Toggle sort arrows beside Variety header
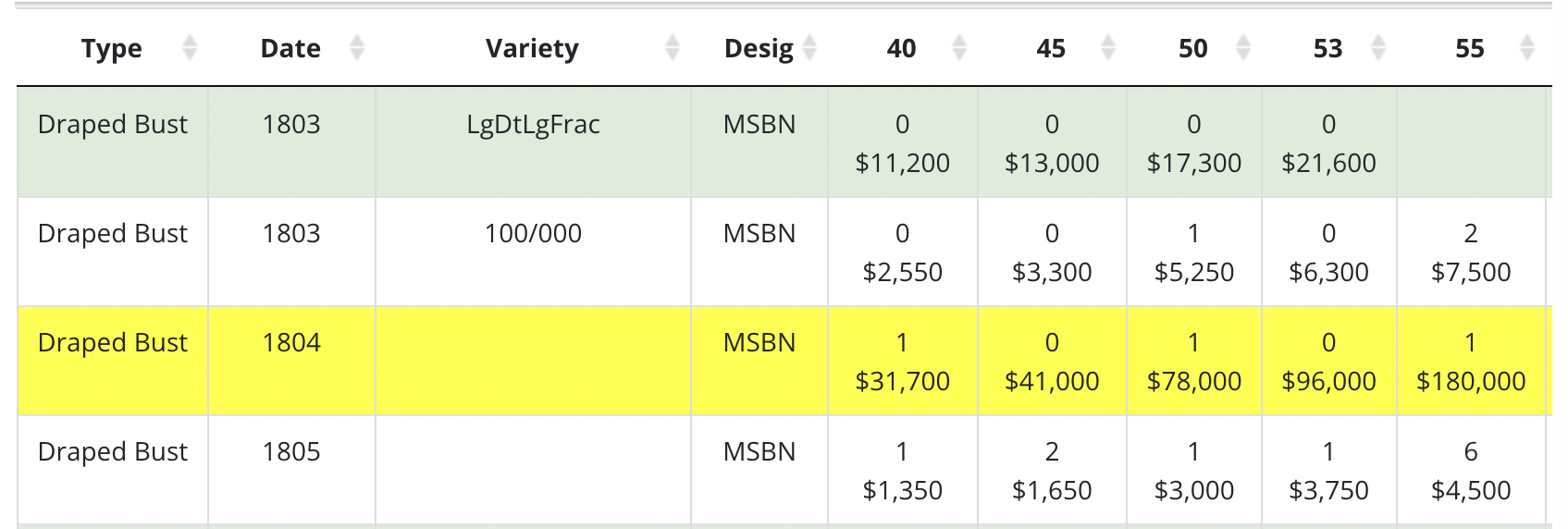This screenshot has width=1568, height=529. (x=673, y=47)
